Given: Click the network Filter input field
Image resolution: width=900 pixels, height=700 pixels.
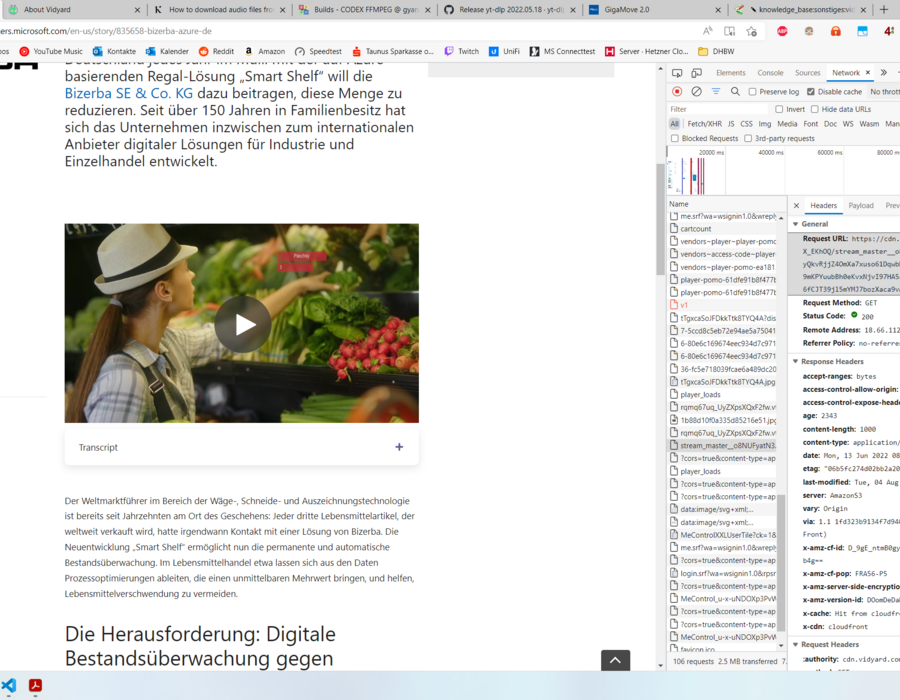Looking at the screenshot, I should click(717, 109).
